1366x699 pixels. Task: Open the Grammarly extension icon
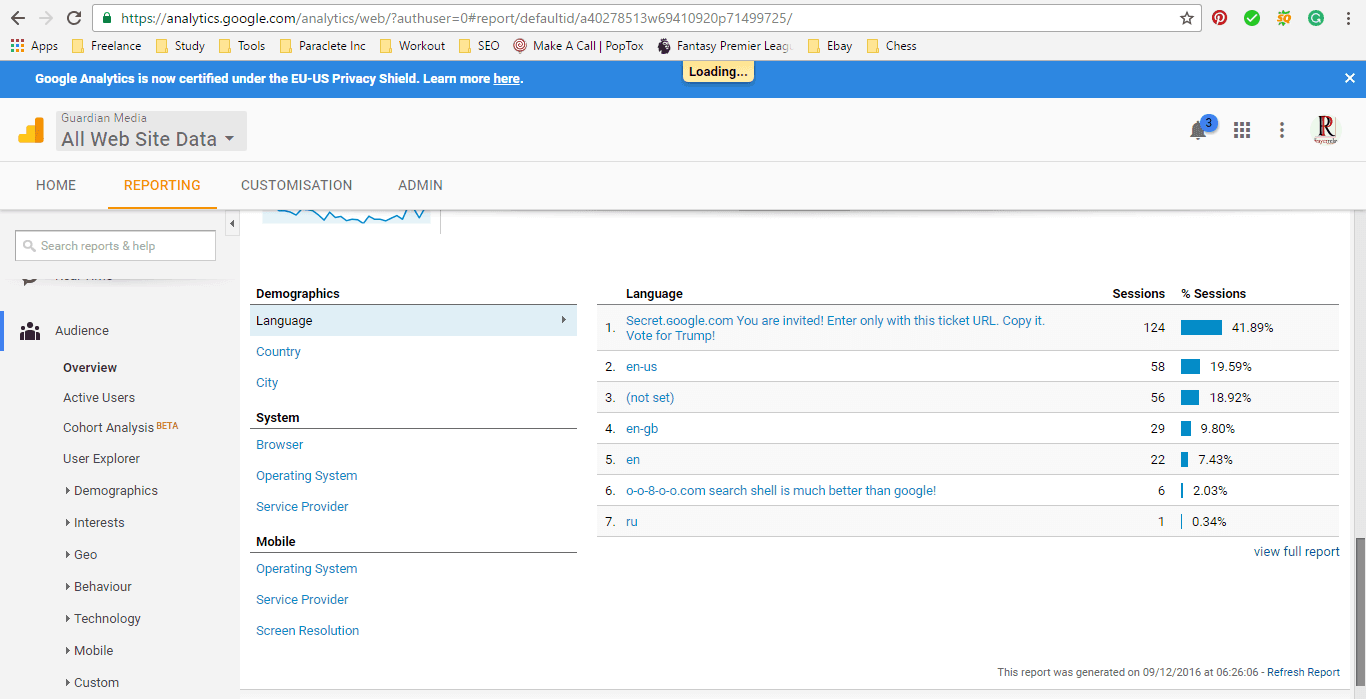(1316, 18)
